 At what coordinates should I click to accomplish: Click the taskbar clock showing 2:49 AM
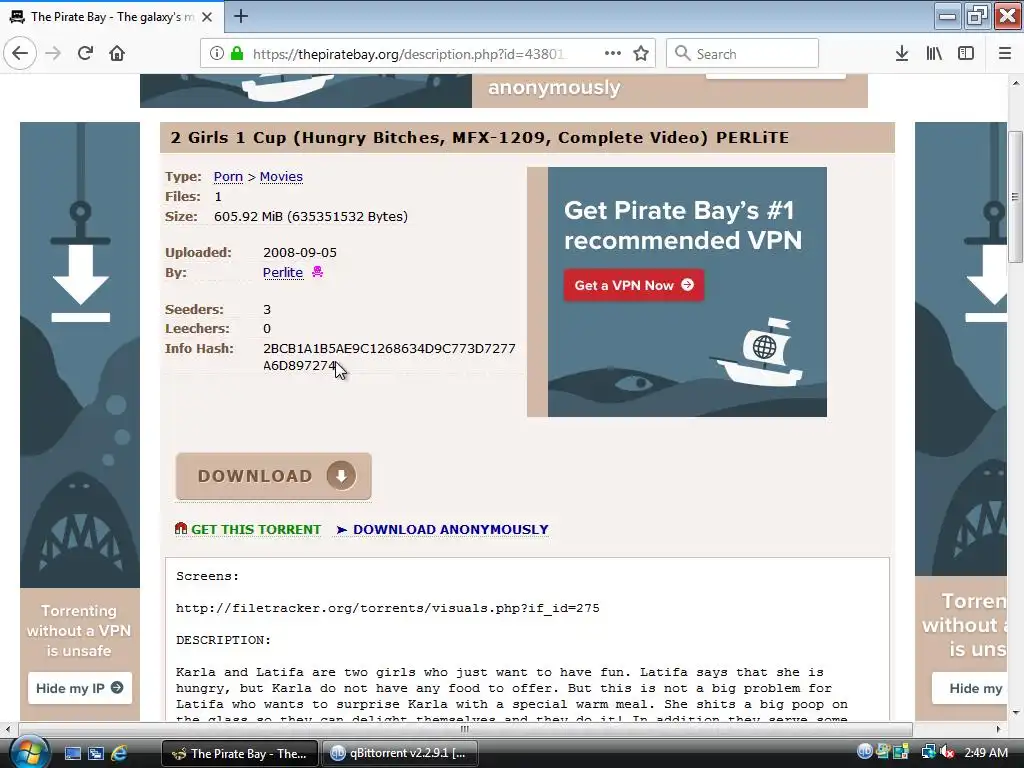tap(986, 753)
